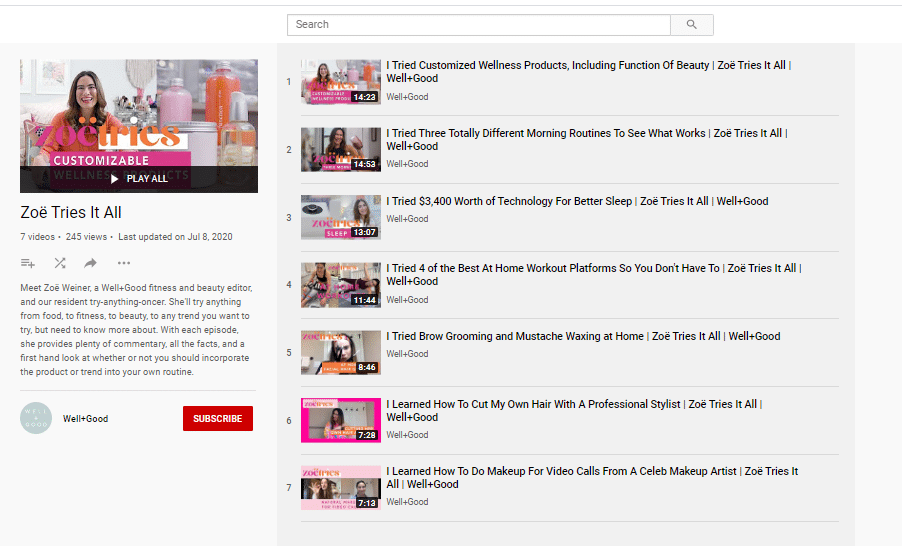Click Well+Good channel under the hair cutting video
Screen dimensions: 902x546
point(407,435)
